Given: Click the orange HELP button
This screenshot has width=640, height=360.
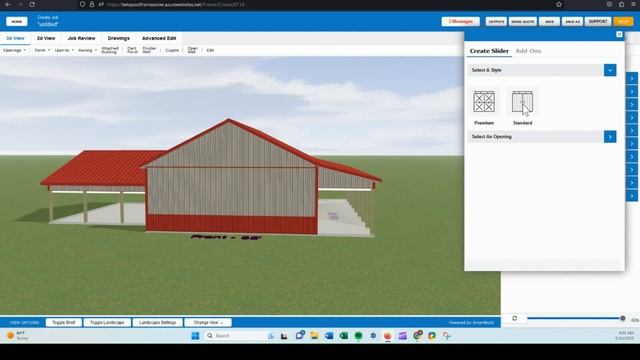Looking at the screenshot, I should tap(623, 21).
